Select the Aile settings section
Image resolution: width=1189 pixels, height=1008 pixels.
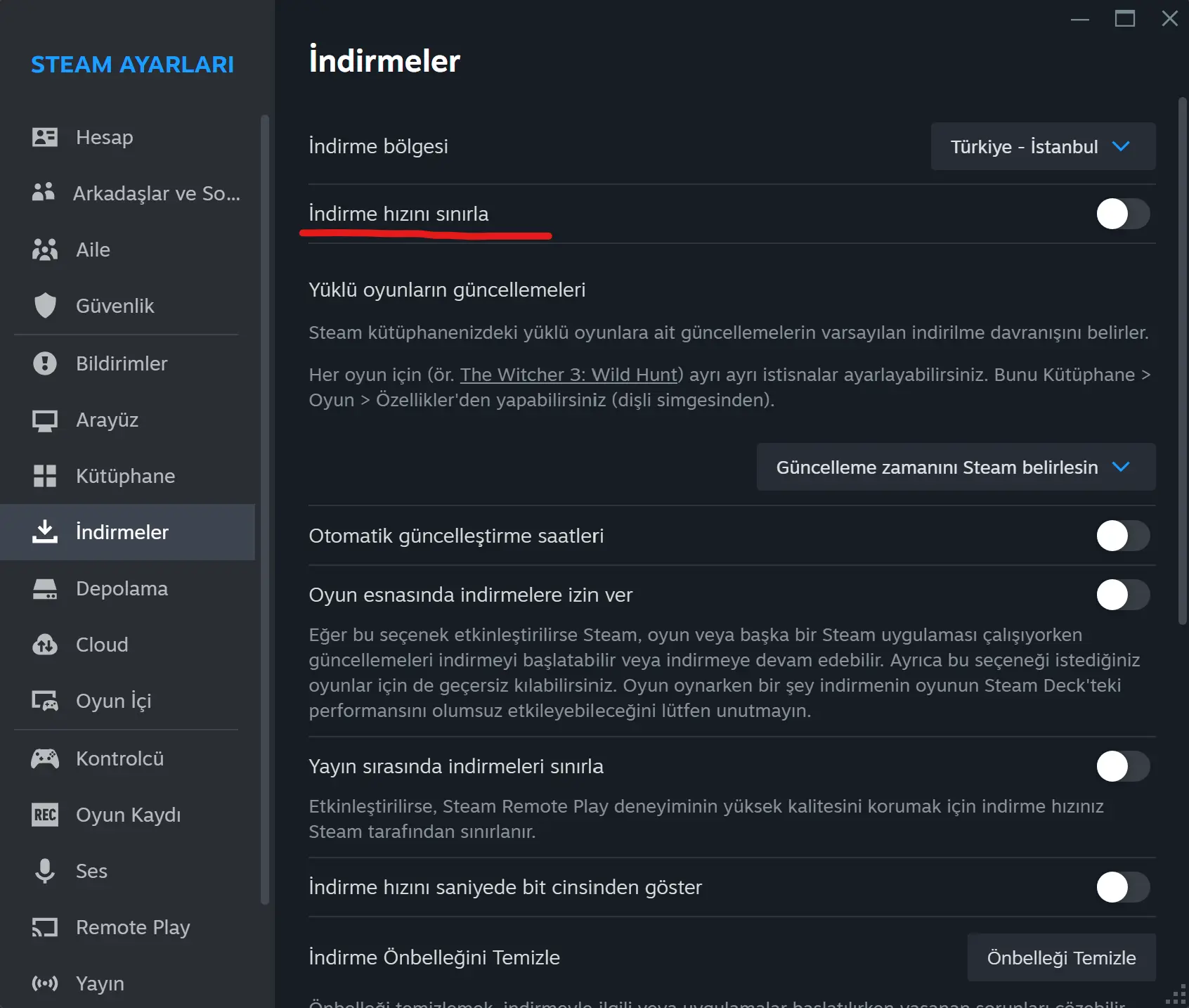click(127, 250)
